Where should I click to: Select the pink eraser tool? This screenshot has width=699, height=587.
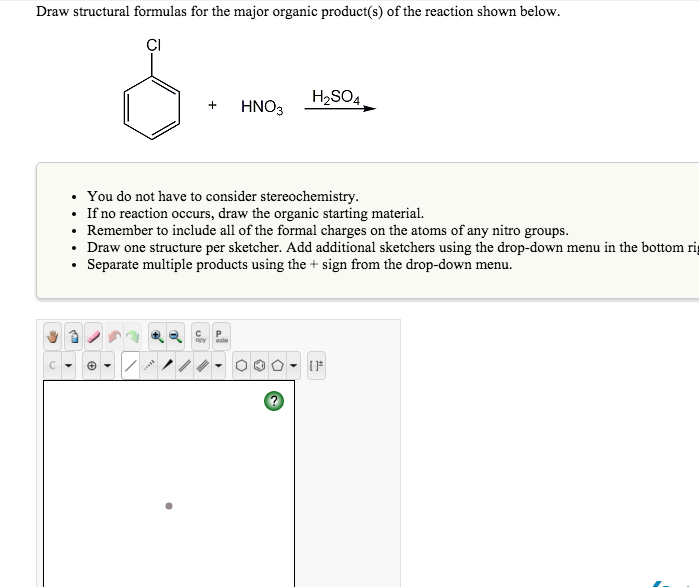[x=94, y=337]
